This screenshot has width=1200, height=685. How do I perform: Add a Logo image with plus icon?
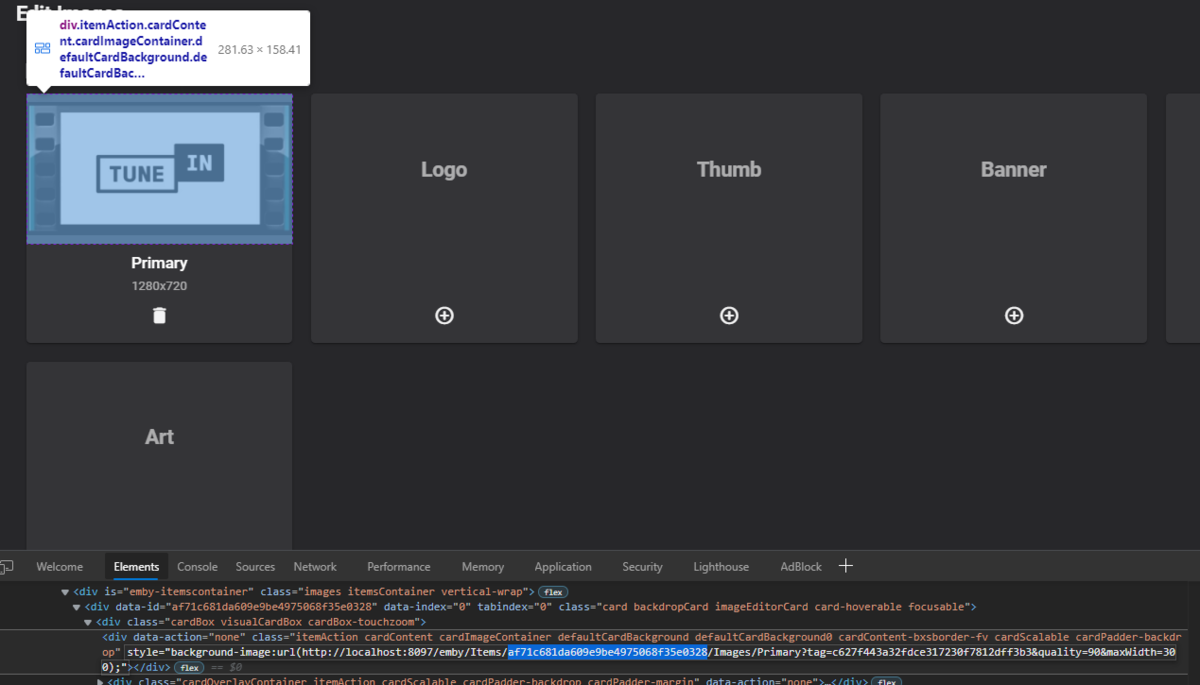pyautogui.click(x=444, y=316)
